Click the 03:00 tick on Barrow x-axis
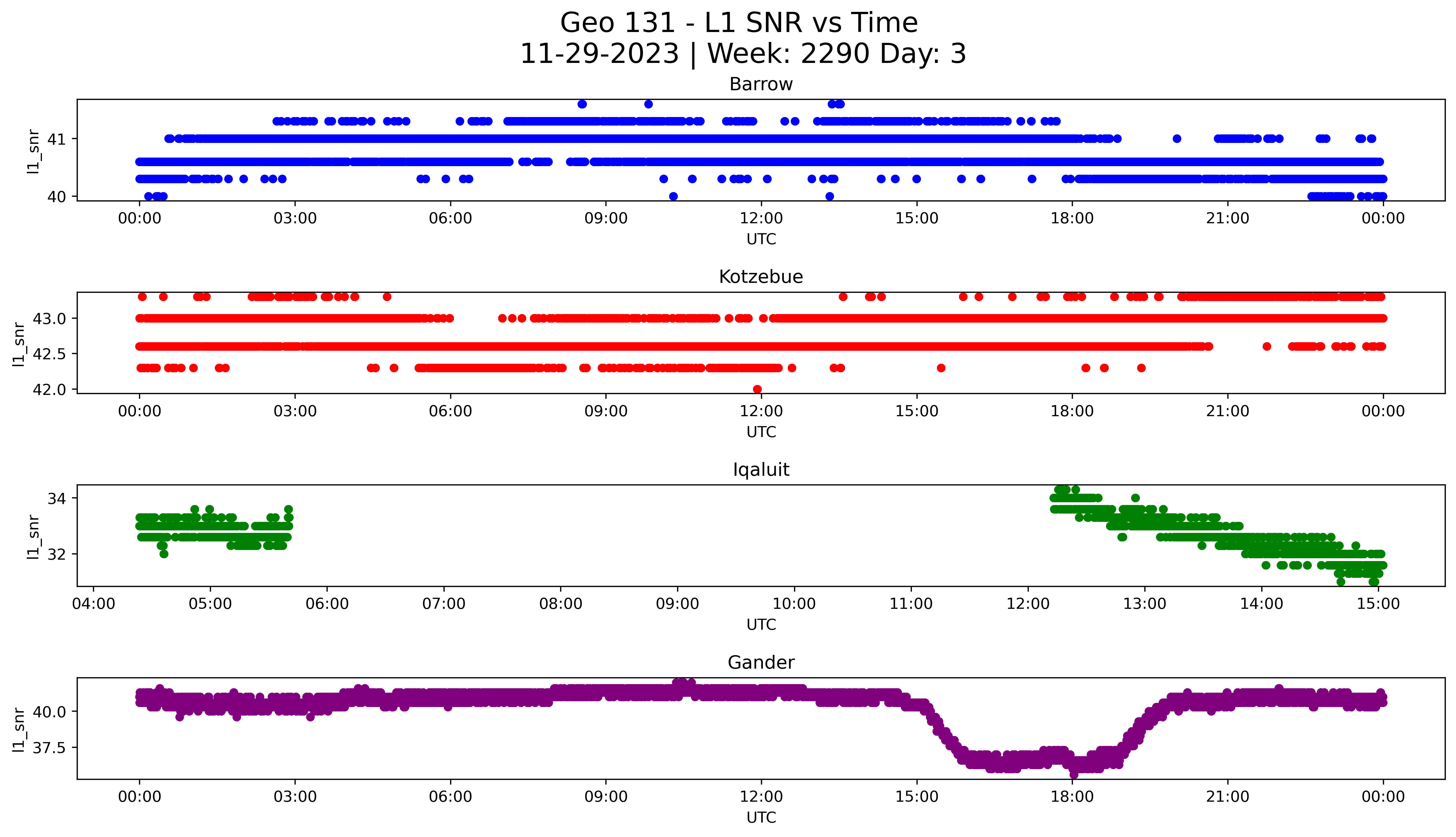The height and width of the screenshot is (837, 1456). [295, 219]
